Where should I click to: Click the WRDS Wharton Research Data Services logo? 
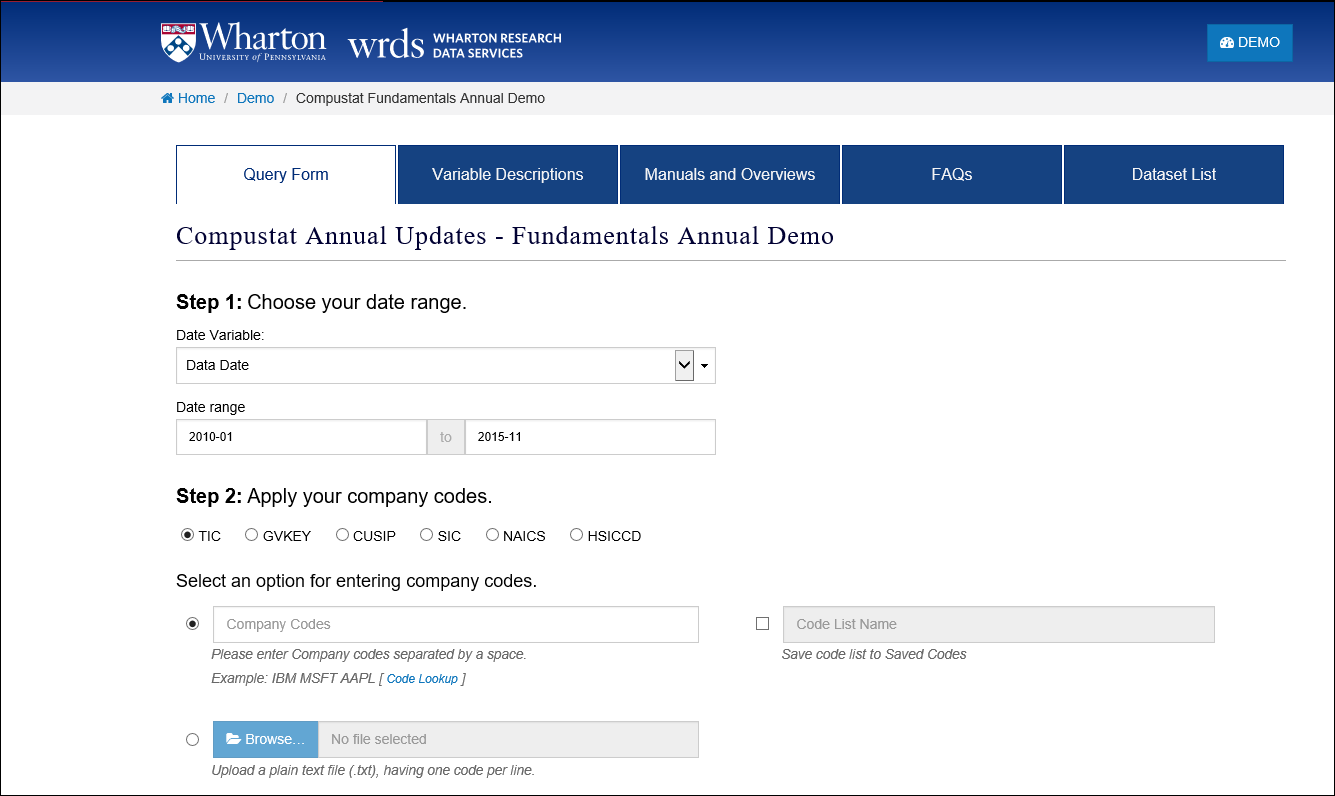(454, 45)
